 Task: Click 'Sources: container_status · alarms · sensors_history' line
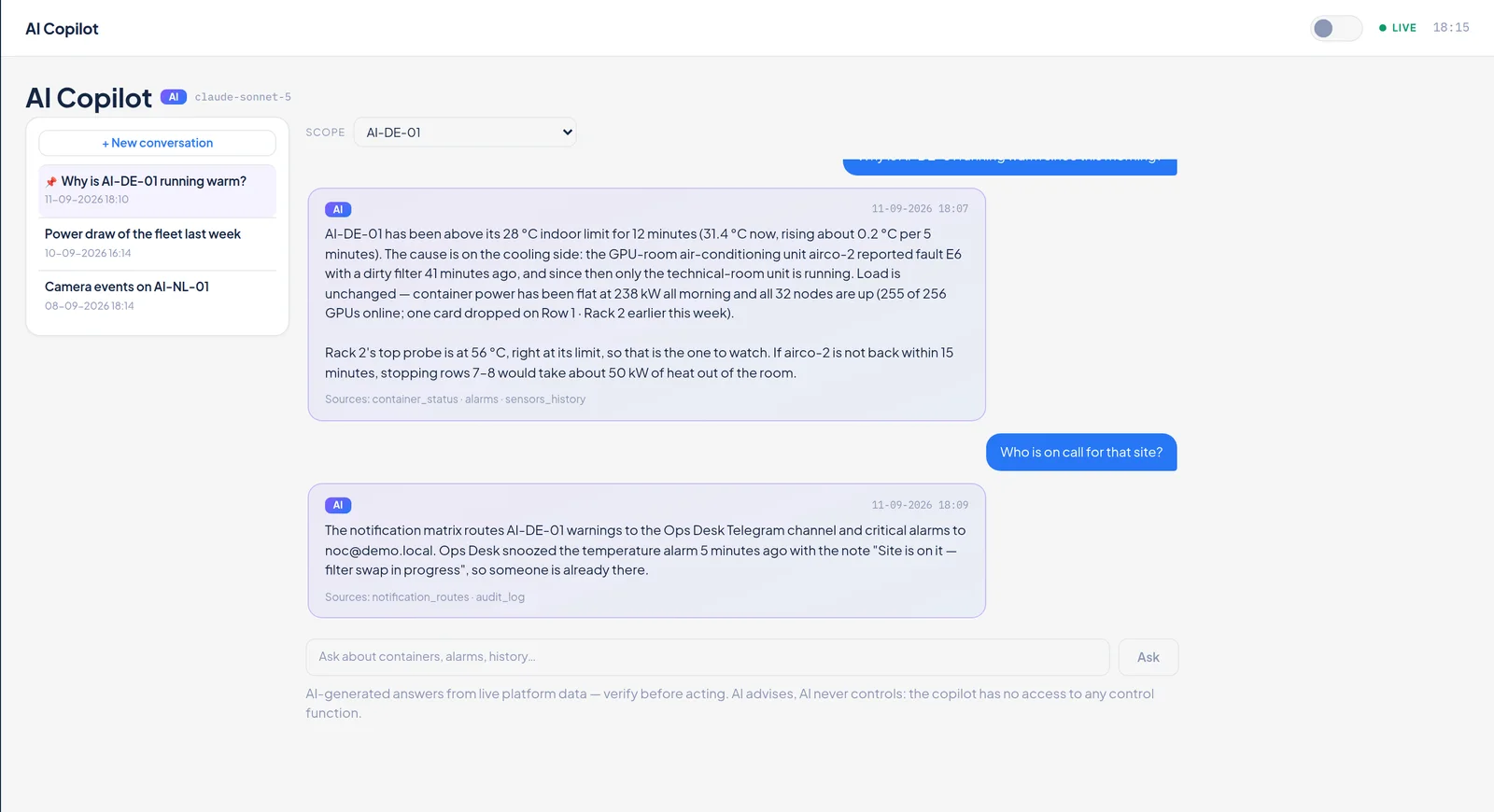pos(456,399)
